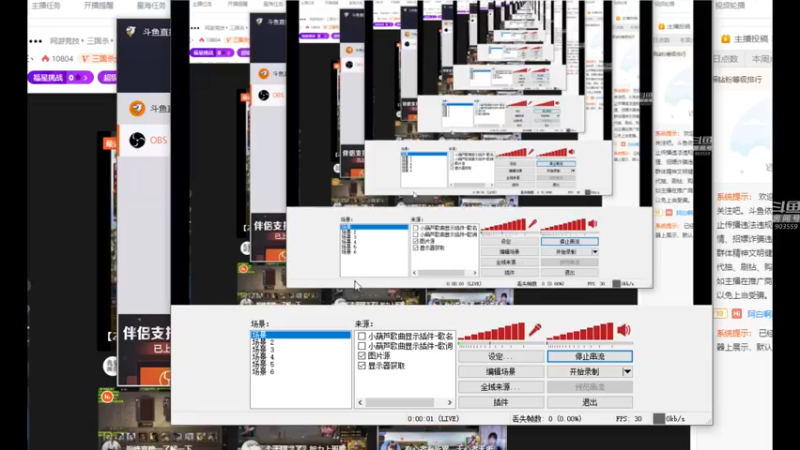This screenshot has width=800, height=450.
Task: Mute the microphone icon in front OBS panel
Action: tap(534, 330)
